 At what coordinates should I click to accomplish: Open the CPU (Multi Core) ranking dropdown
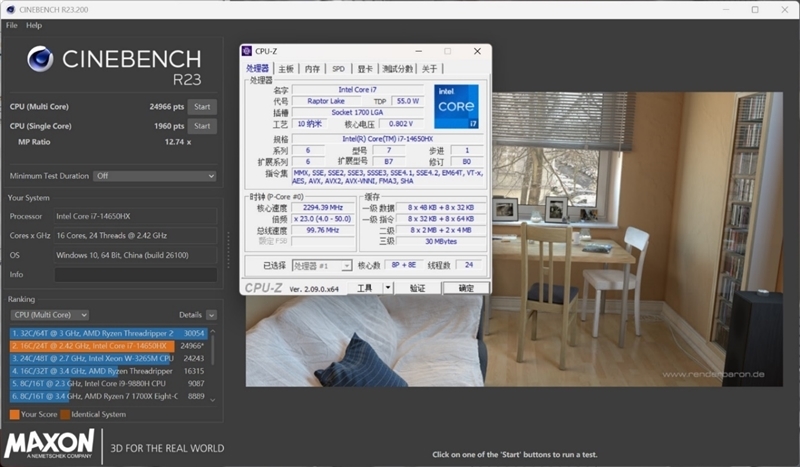[49, 315]
